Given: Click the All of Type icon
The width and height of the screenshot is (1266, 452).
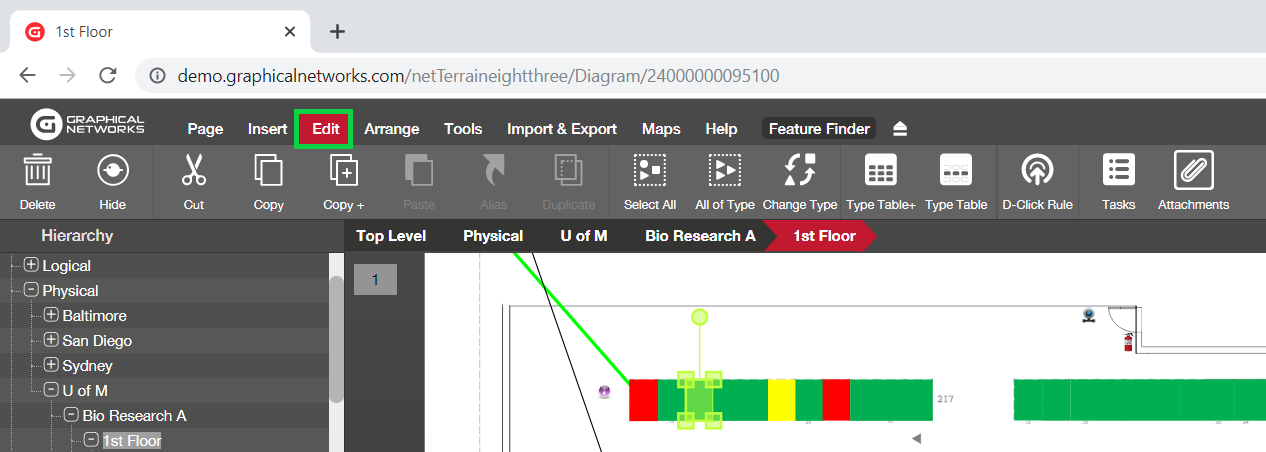Looking at the screenshot, I should tap(725, 170).
